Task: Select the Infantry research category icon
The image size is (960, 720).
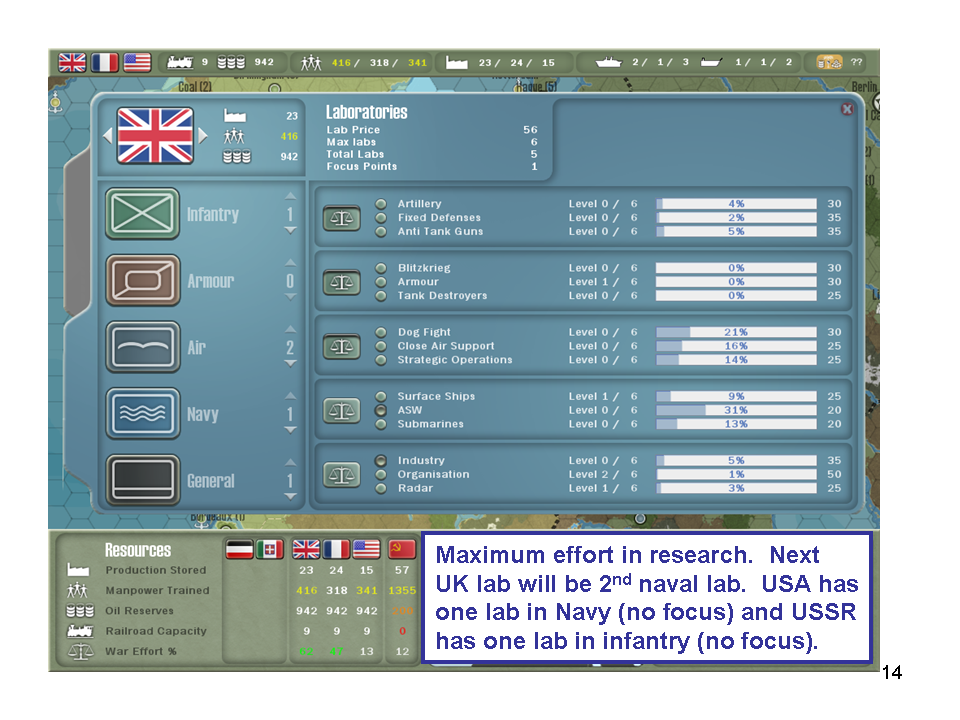Action: [x=142, y=214]
